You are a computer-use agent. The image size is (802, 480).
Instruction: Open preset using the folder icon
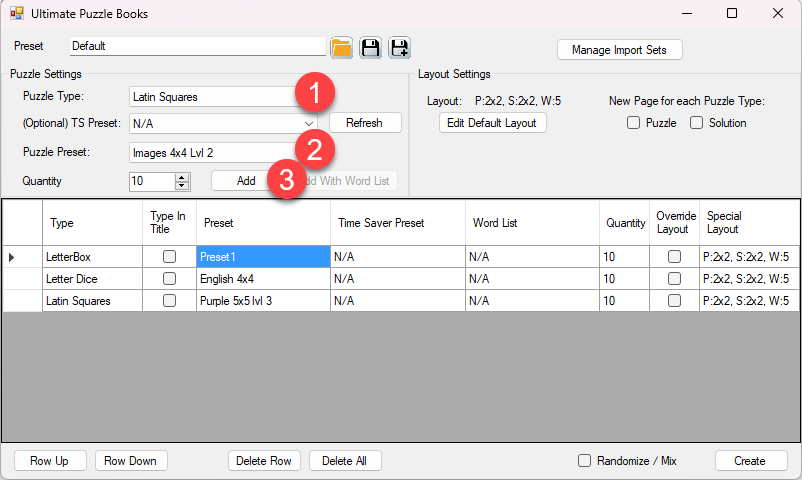[342, 47]
